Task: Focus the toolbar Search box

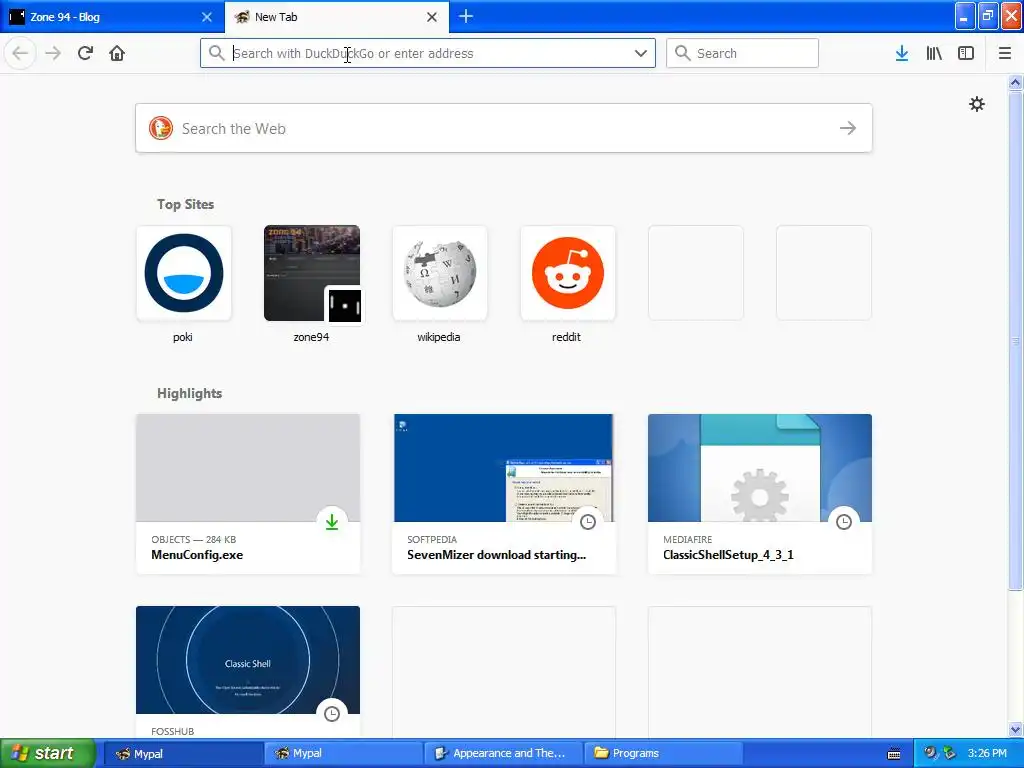Action: pos(743,53)
